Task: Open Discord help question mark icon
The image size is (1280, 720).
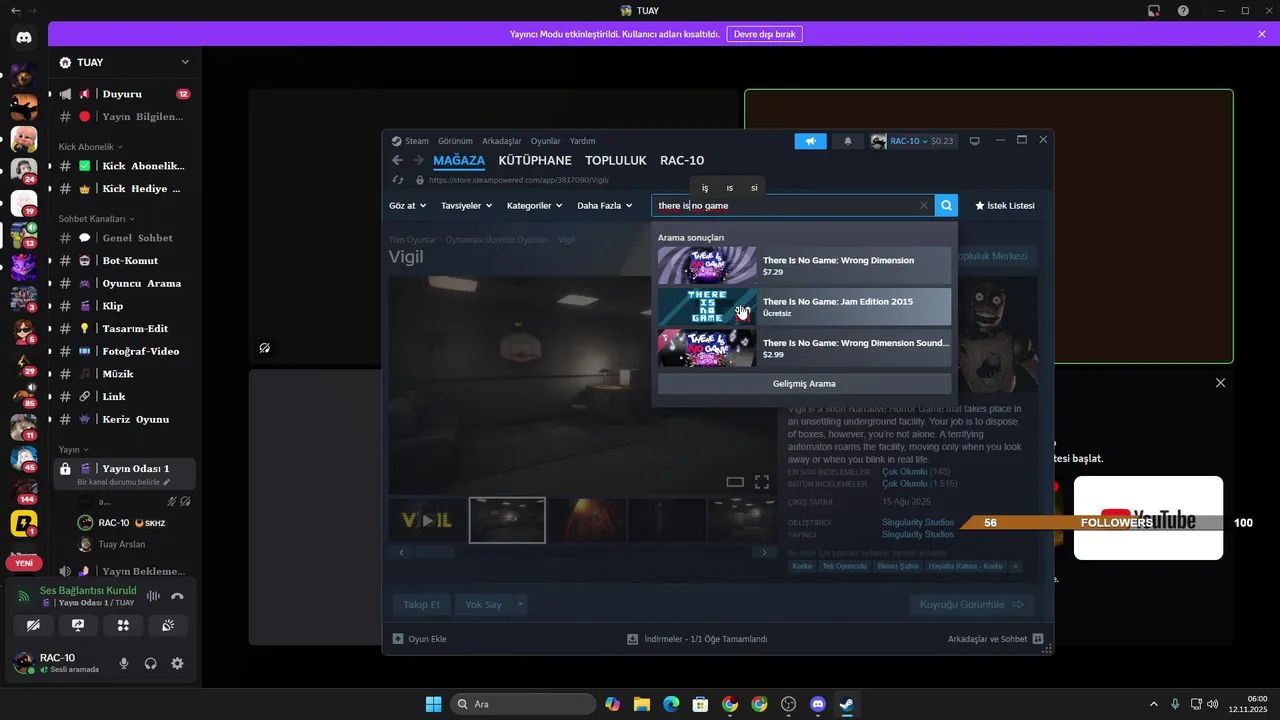Action: click(x=1183, y=11)
